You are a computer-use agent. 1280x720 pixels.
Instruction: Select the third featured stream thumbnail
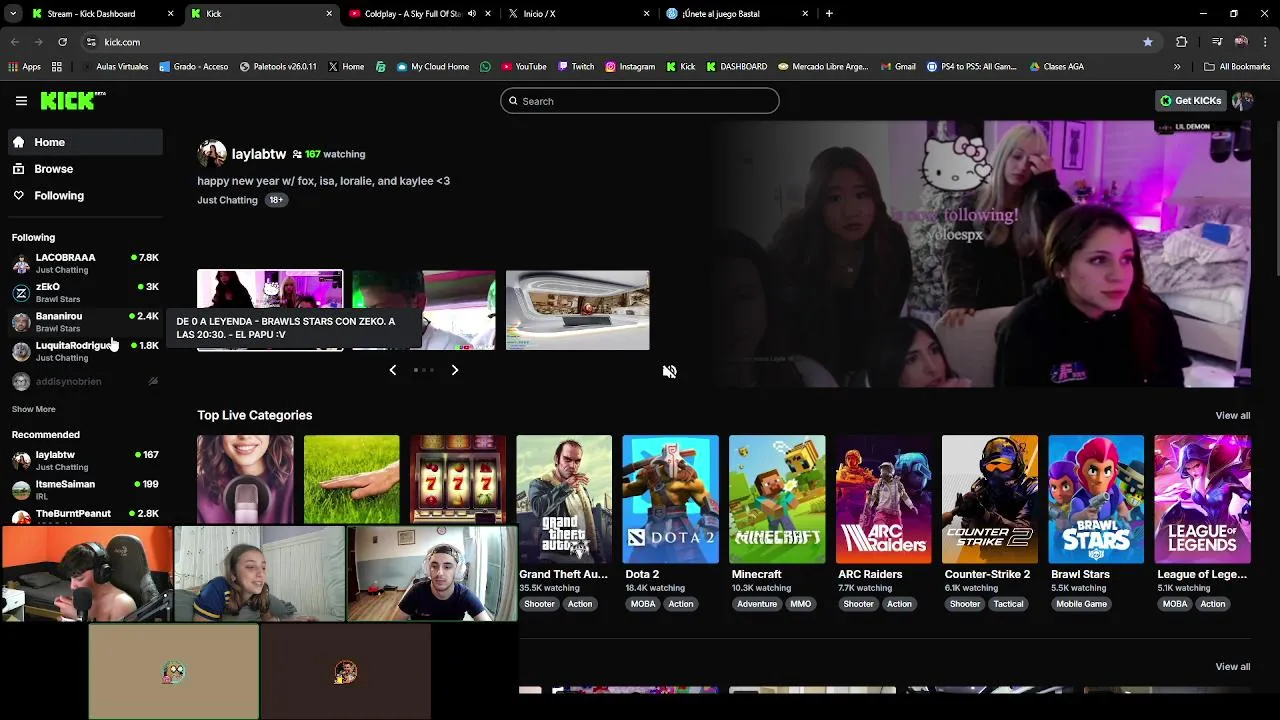click(578, 310)
